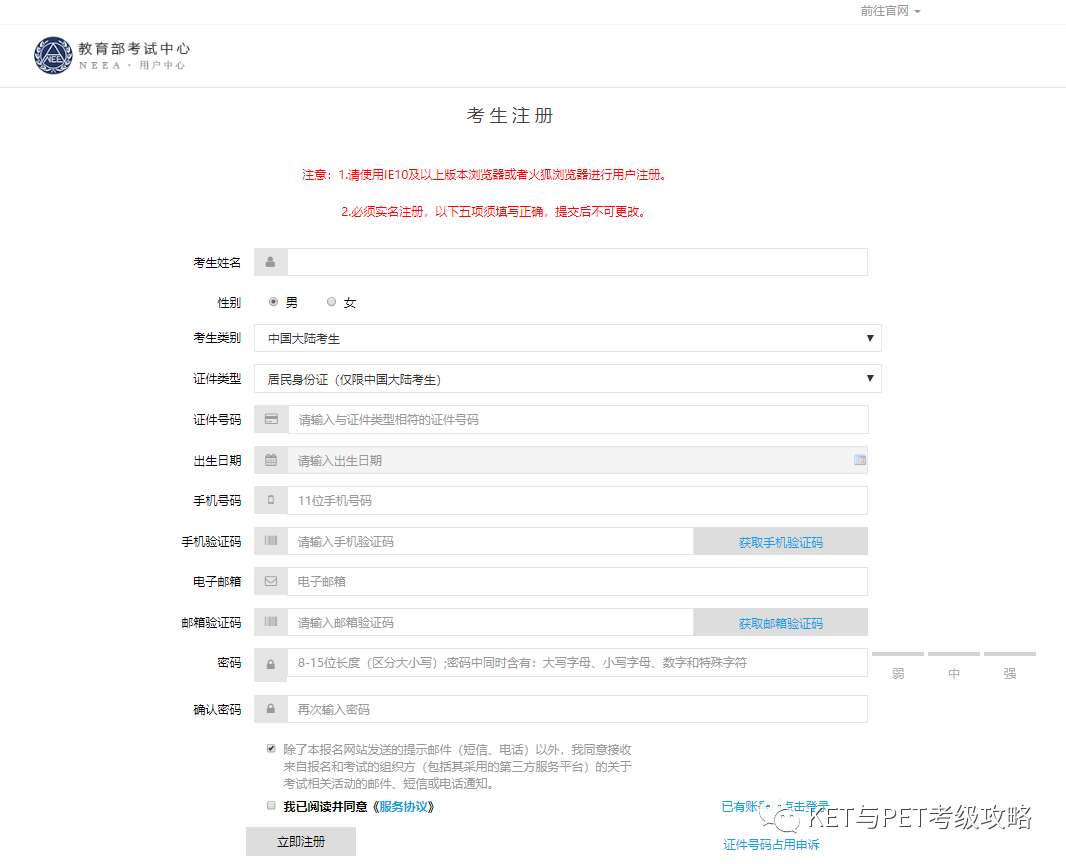This screenshot has height=864, width=1066.
Task: Focus the 再次输入密码 confirm field
Action: click(x=577, y=709)
